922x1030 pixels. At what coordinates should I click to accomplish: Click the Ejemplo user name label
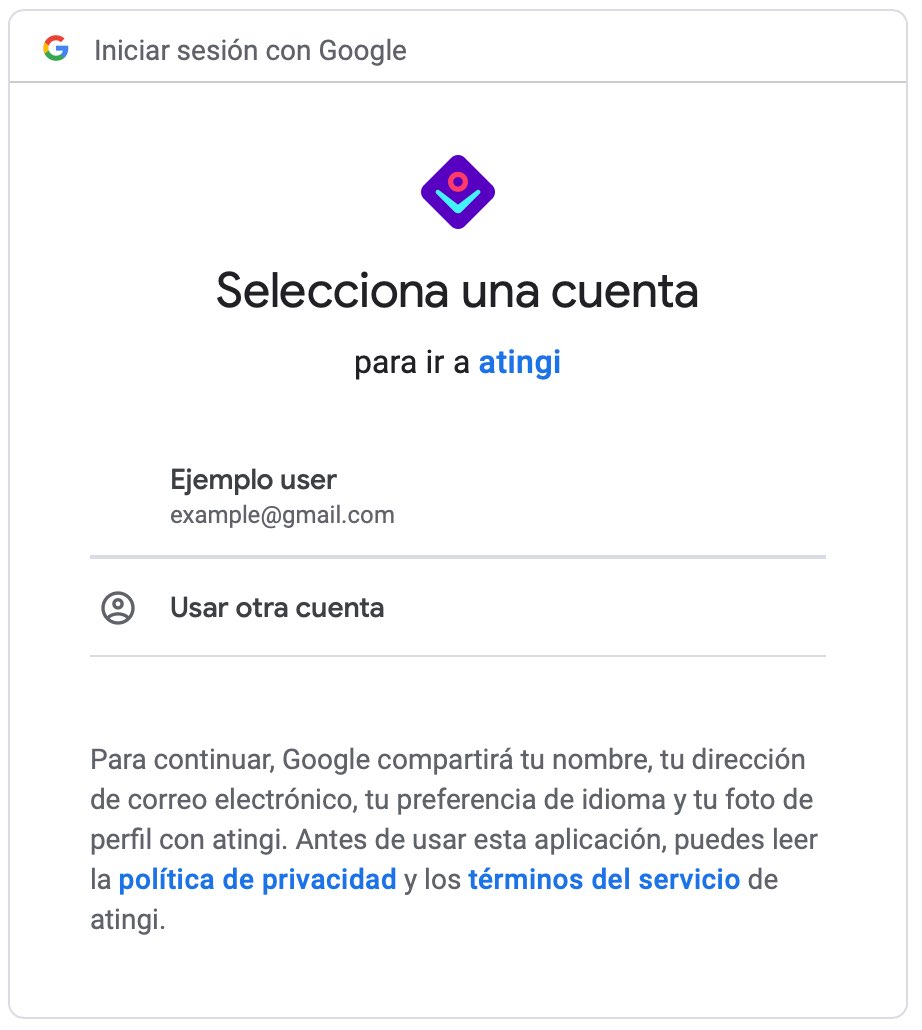tap(253, 480)
